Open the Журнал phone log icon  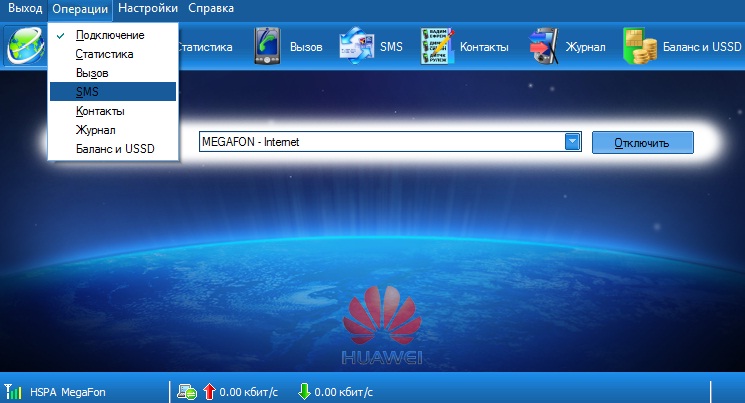tap(544, 46)
